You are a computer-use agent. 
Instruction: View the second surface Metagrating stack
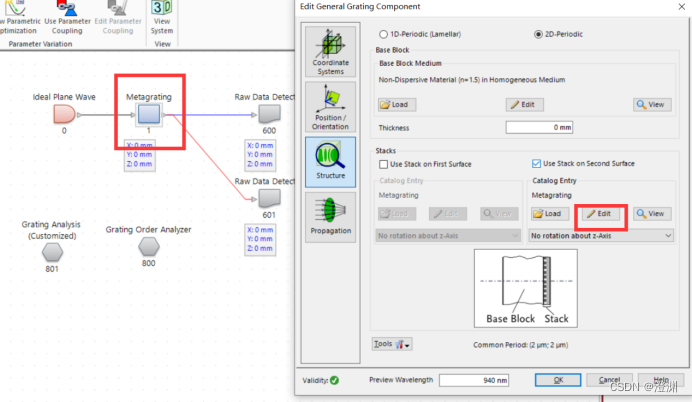pos(652,214)
